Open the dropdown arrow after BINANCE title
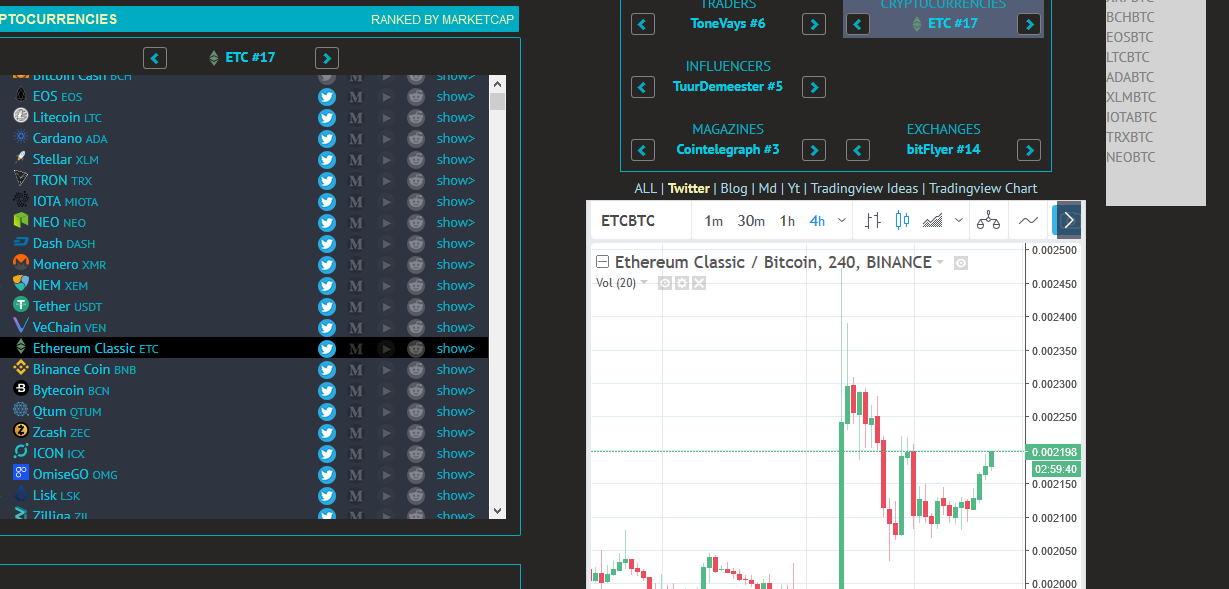 coord(940,262)
